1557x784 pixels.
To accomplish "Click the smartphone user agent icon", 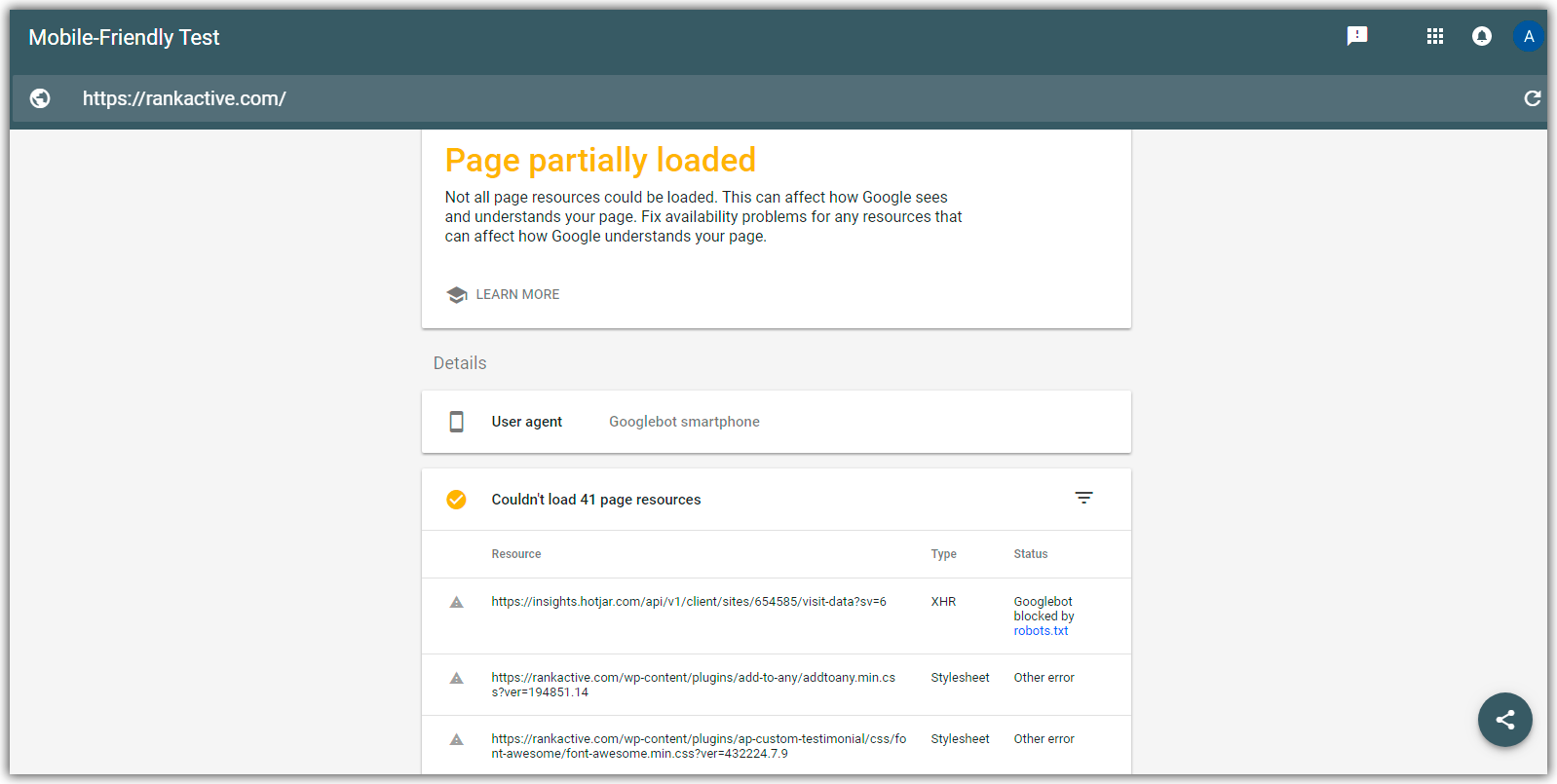I will click(456, 422).
